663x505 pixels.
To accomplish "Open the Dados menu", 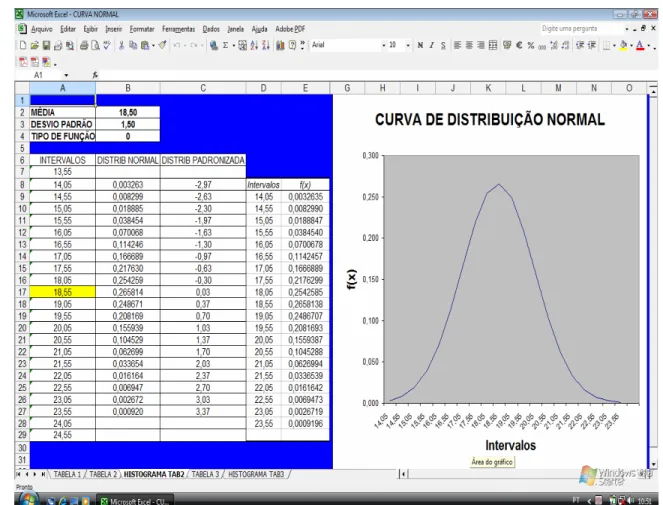I will tap(211, 29).
